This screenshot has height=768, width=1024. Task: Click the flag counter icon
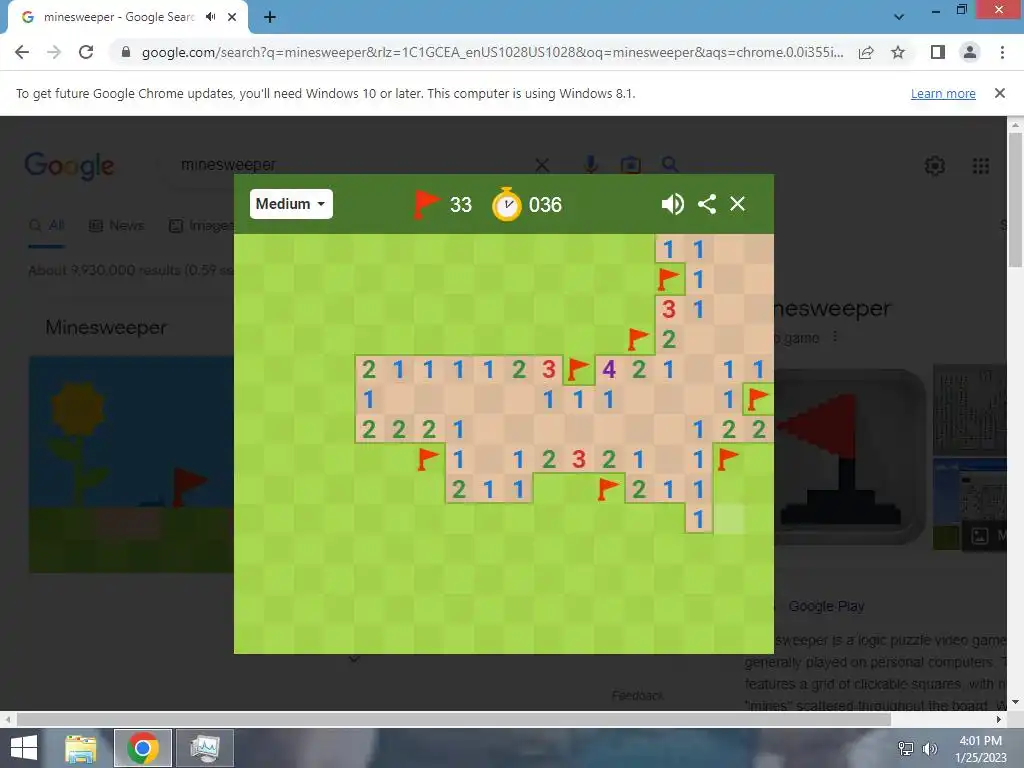click(427, 204)
